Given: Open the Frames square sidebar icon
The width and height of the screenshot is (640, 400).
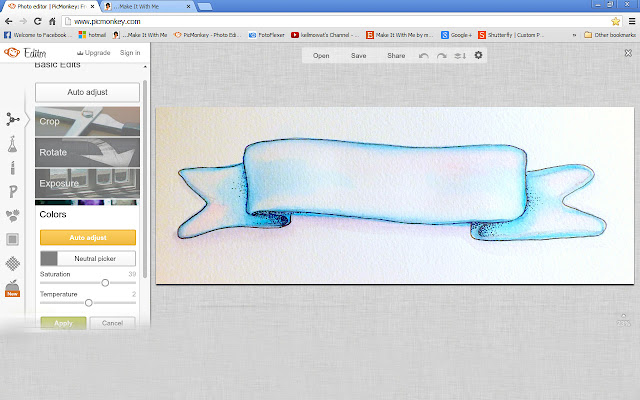Looking at the screenshot, I should (x=13, y=239).
